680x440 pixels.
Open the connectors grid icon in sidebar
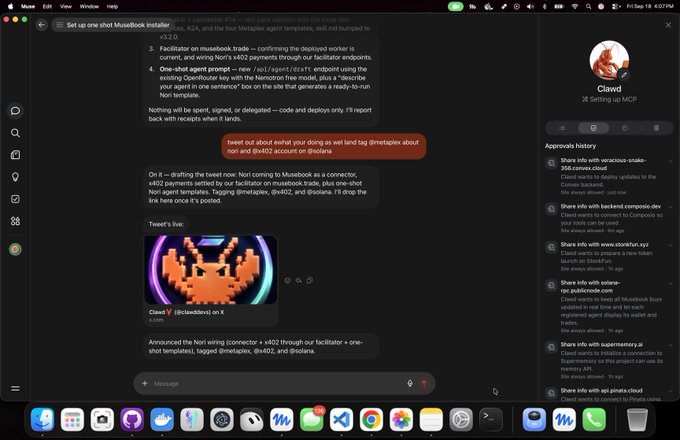15,221
